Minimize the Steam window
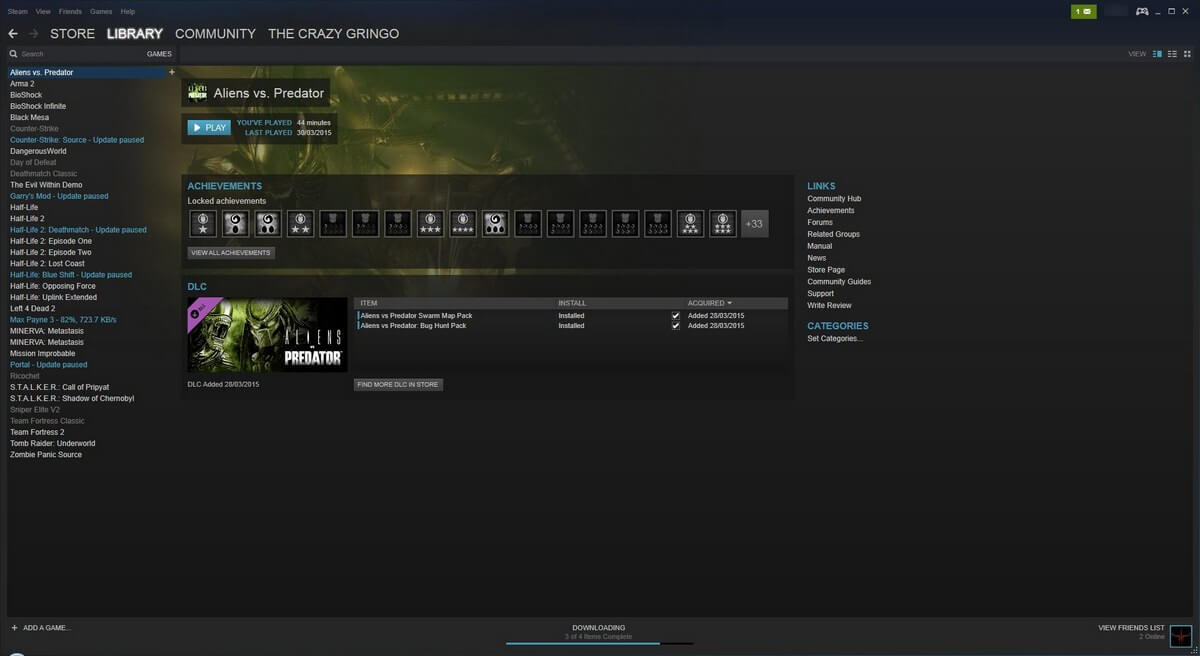This screenshot has height=656, width=1200. tap(1160, 11)
